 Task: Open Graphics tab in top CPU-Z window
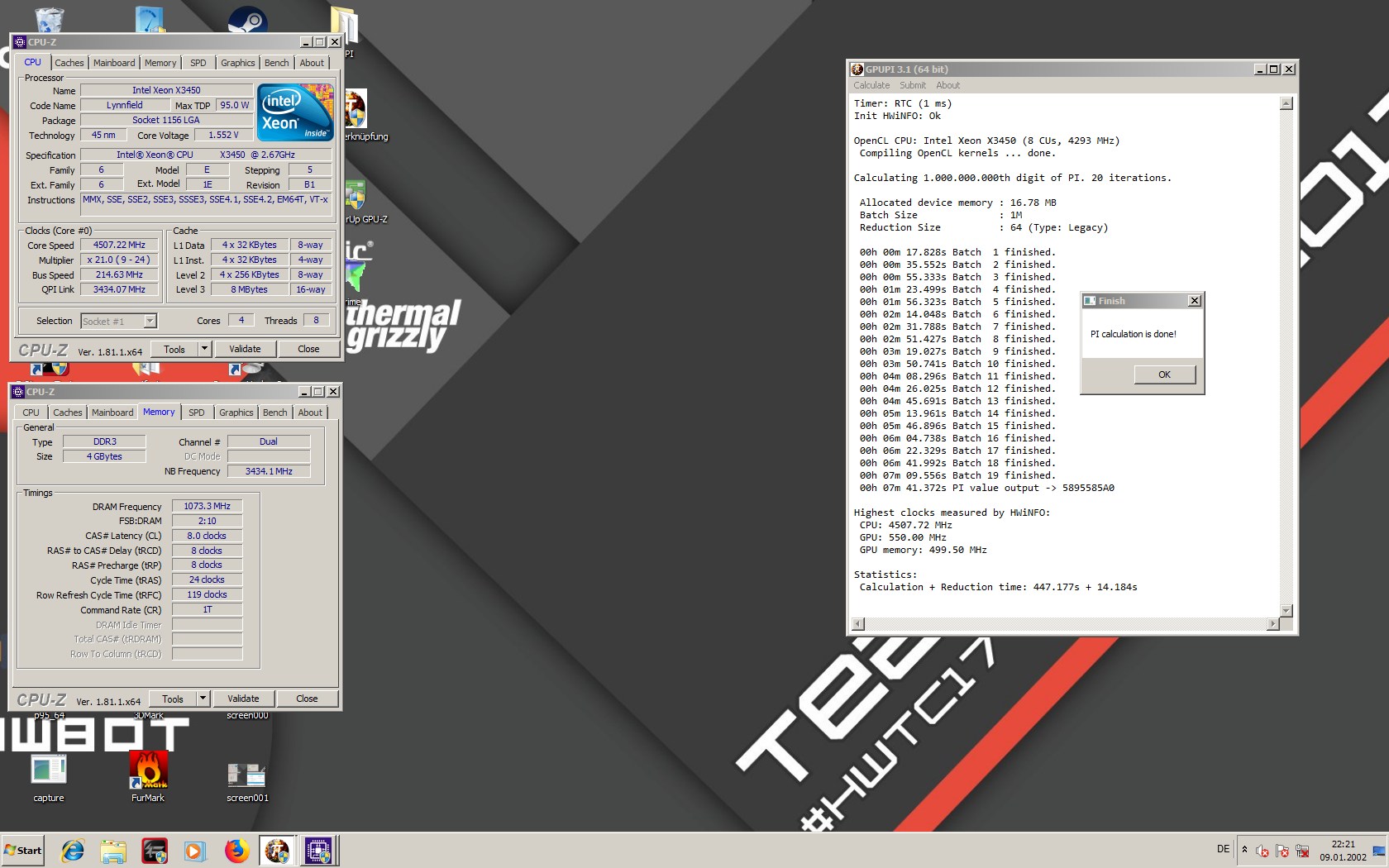(238, 63)
